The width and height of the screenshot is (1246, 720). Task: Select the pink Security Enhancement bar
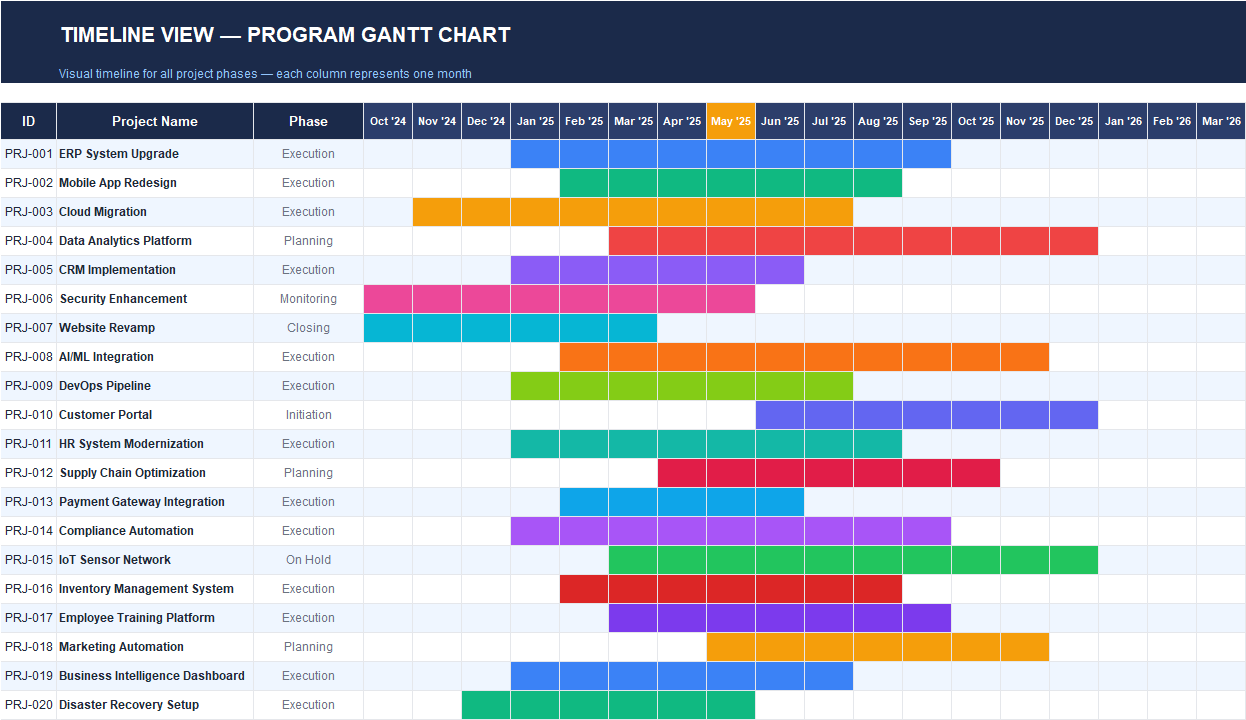tap(559, 299)
